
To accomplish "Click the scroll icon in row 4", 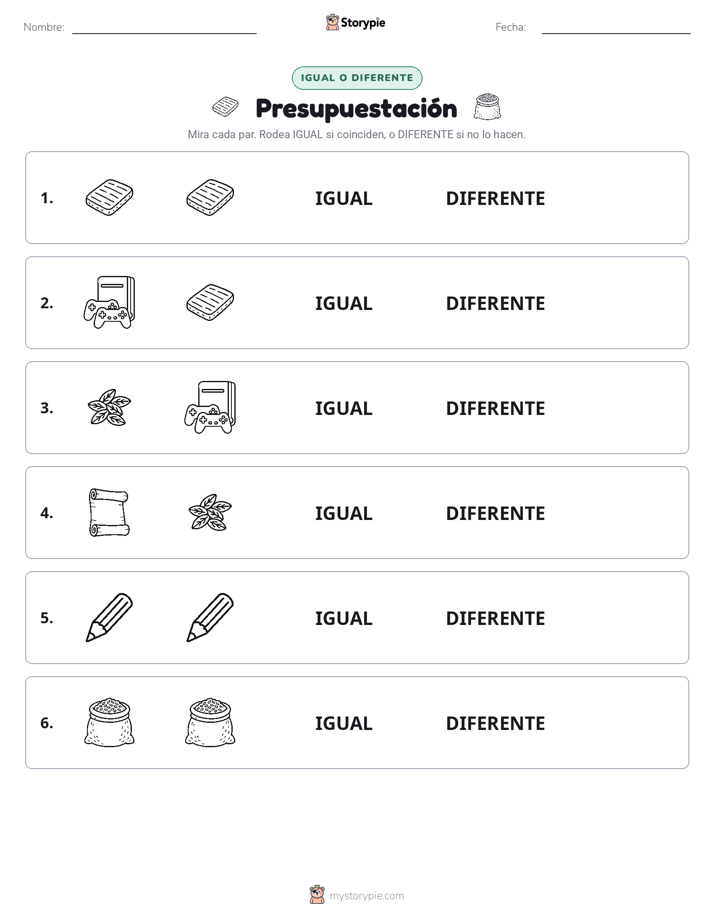I will (109, 513).
